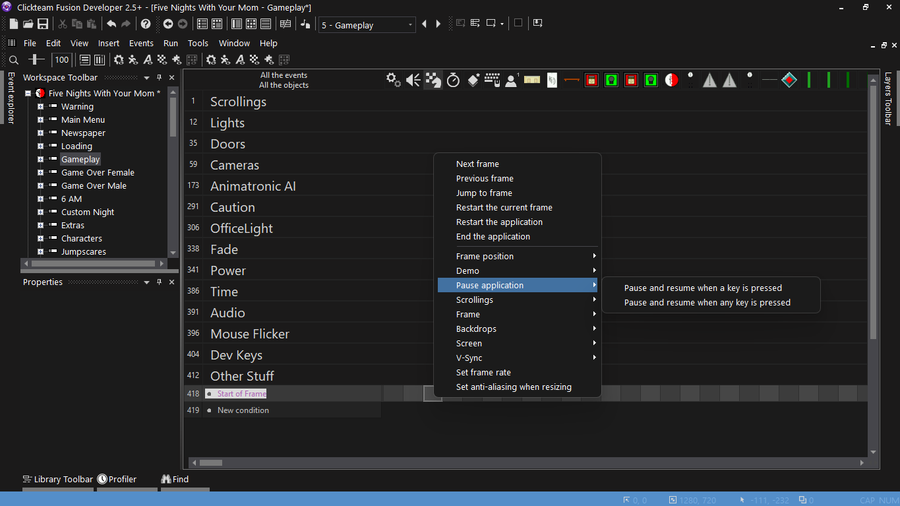
Task: Go forward with the right circle arrow
Action: point(183,24)
